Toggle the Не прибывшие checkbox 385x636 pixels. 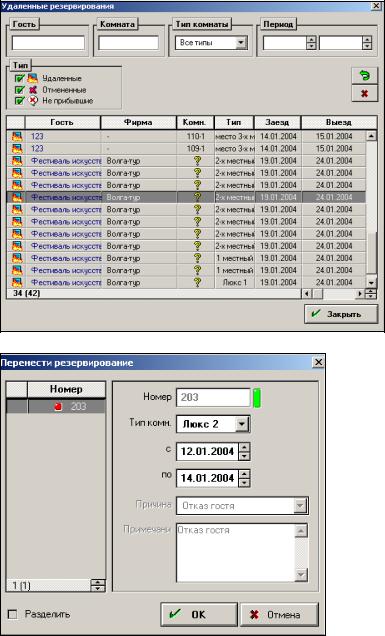click(19, 101)
